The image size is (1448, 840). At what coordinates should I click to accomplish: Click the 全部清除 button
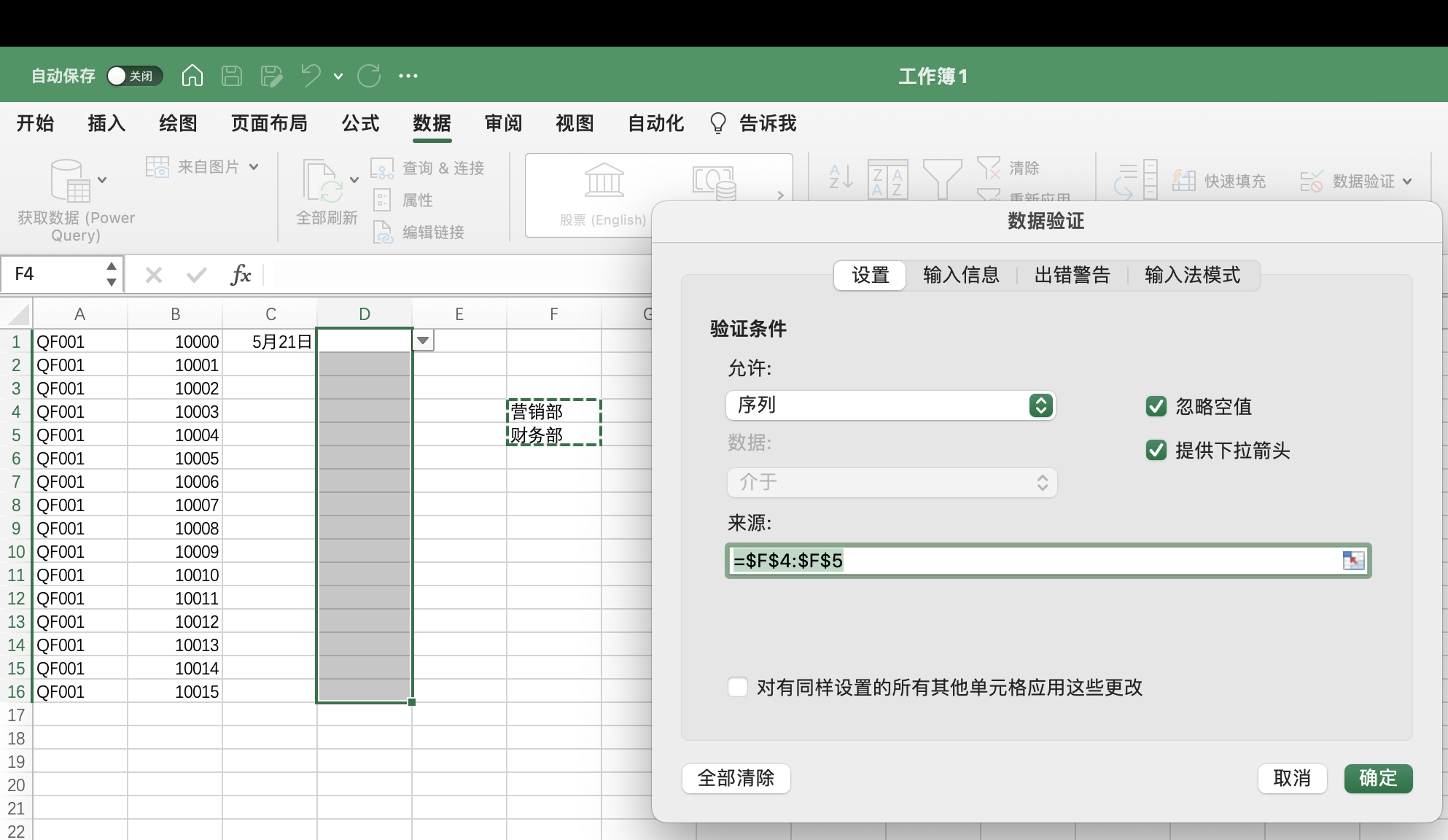736,778
